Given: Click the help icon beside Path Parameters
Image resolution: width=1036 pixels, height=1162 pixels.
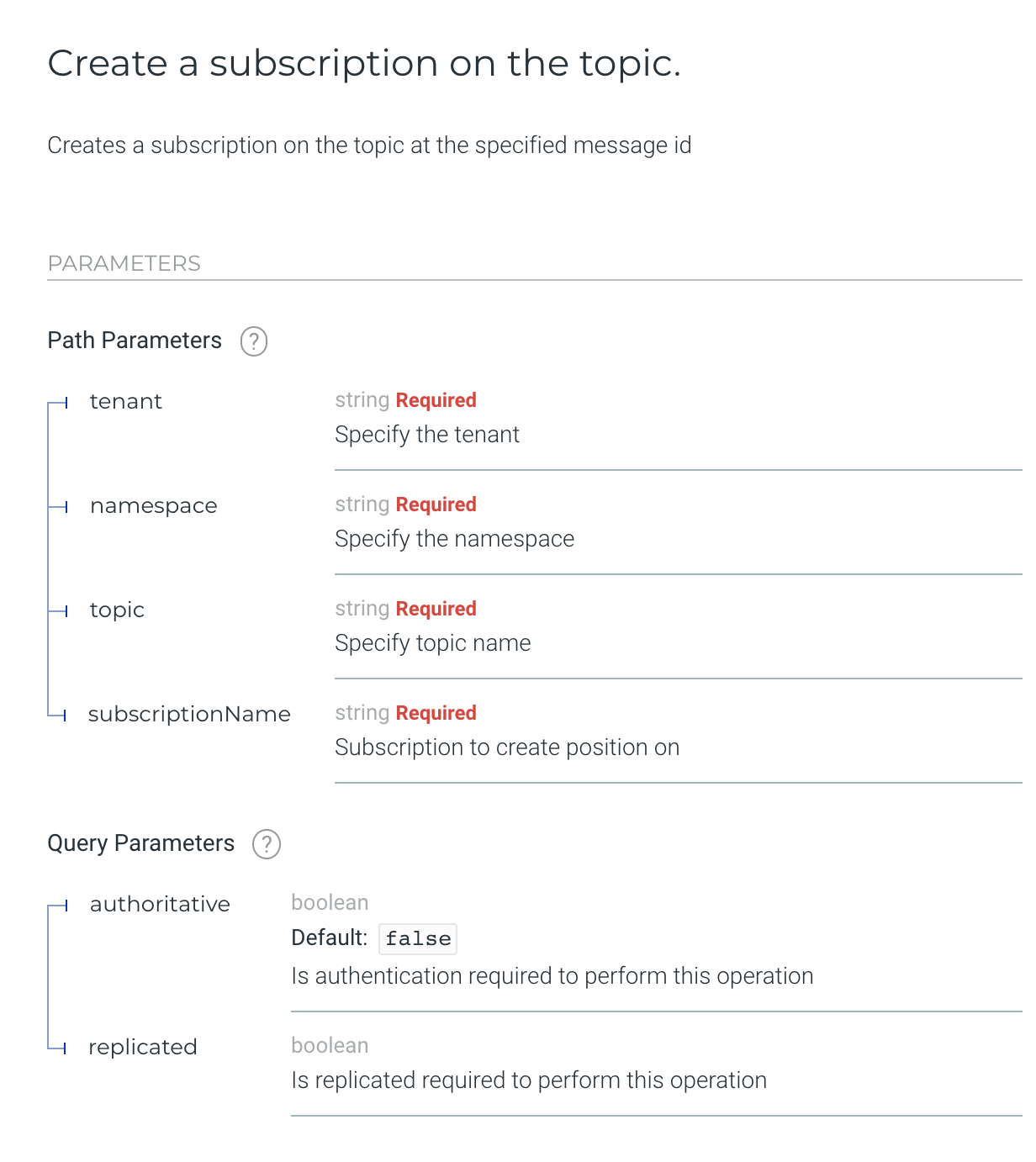Looking at the screenshot, I should 254,341.
